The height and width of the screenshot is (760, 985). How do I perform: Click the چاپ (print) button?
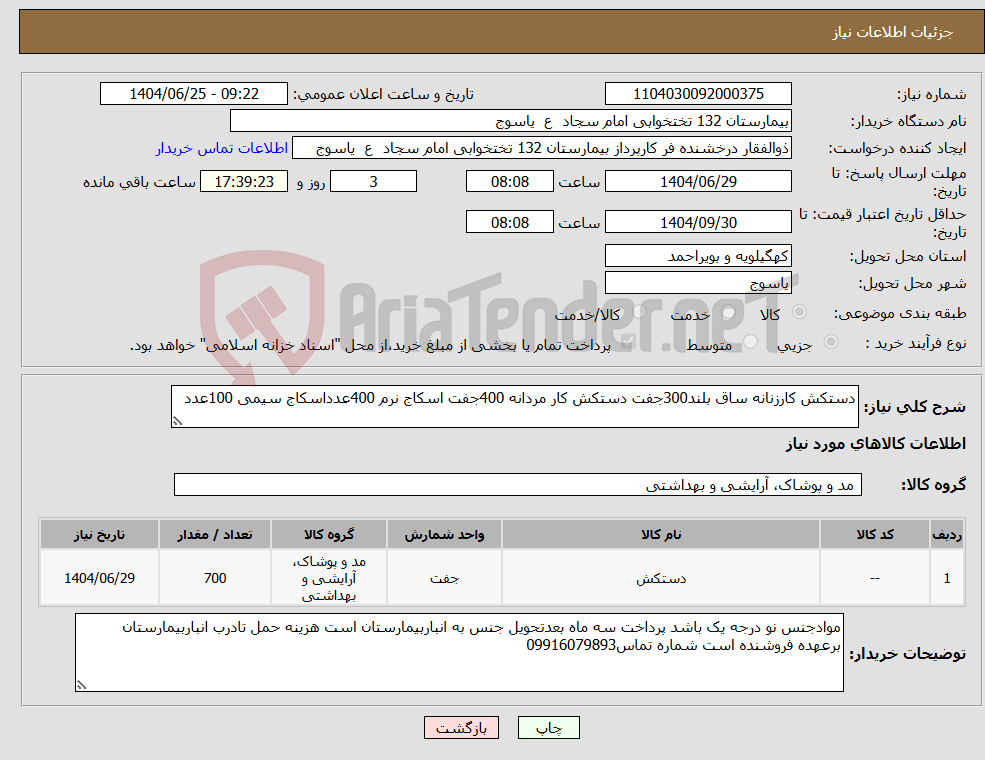pyautogui.click(x=548, y=727)
